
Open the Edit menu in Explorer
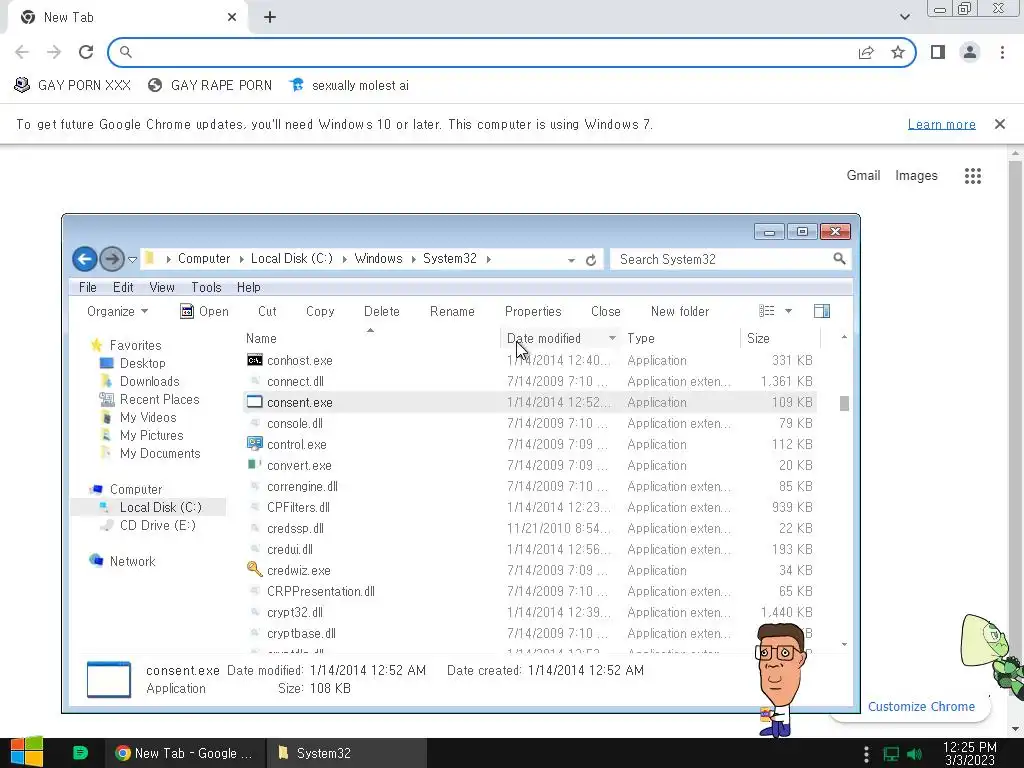point(123,287)
